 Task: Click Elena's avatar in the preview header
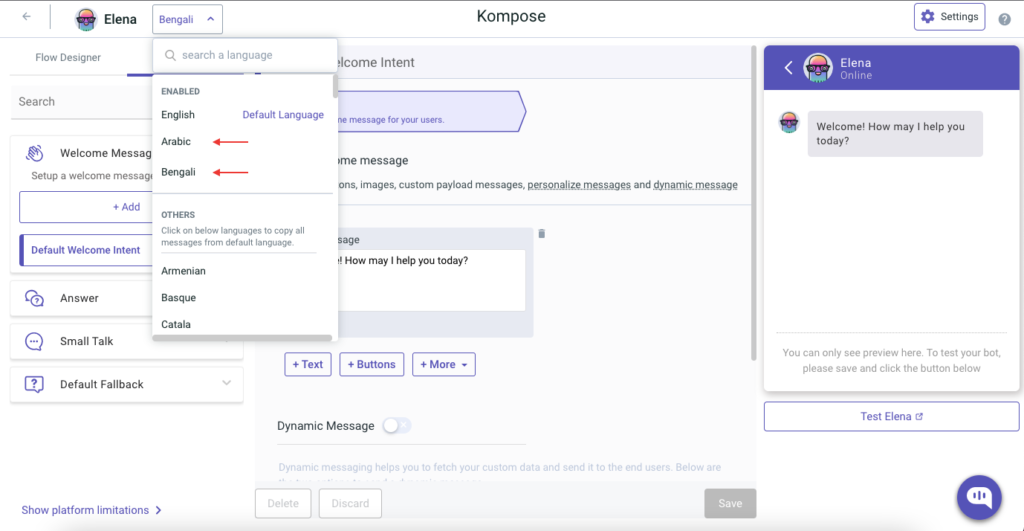(818, 68)
